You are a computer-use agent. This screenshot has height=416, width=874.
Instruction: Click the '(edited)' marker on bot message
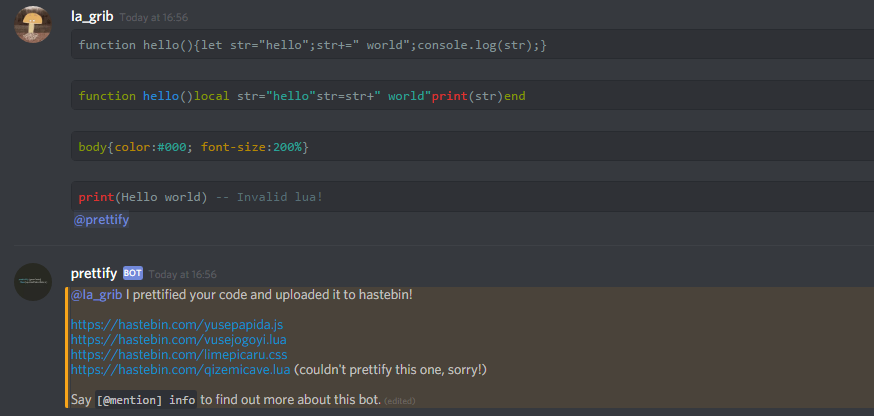[400, 401]
